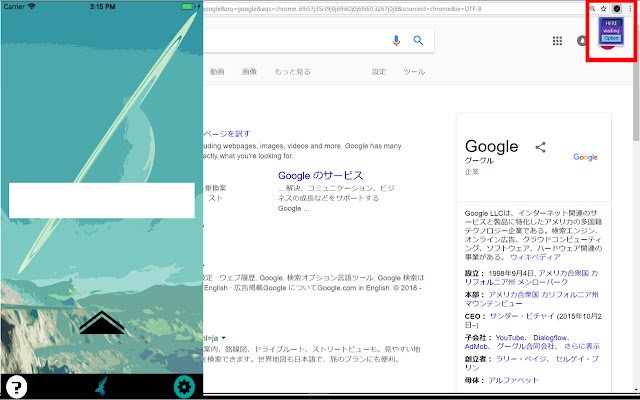640x400 pixels.
Task: Click the Google logo thumbnail in the panel
Action: click(585, 157)
